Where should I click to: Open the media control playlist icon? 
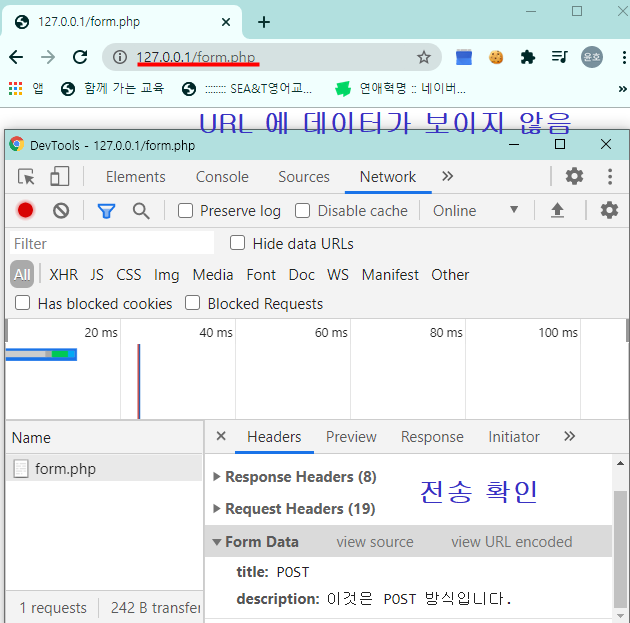[559, 57]
